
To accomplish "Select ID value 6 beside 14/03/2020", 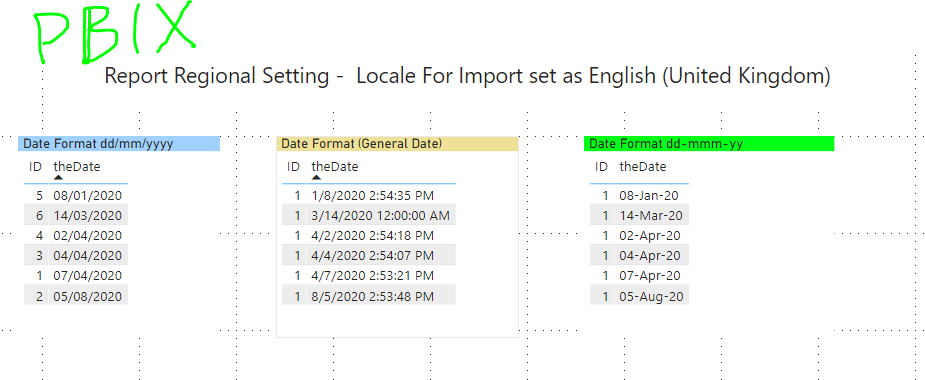I will [36, 215].
